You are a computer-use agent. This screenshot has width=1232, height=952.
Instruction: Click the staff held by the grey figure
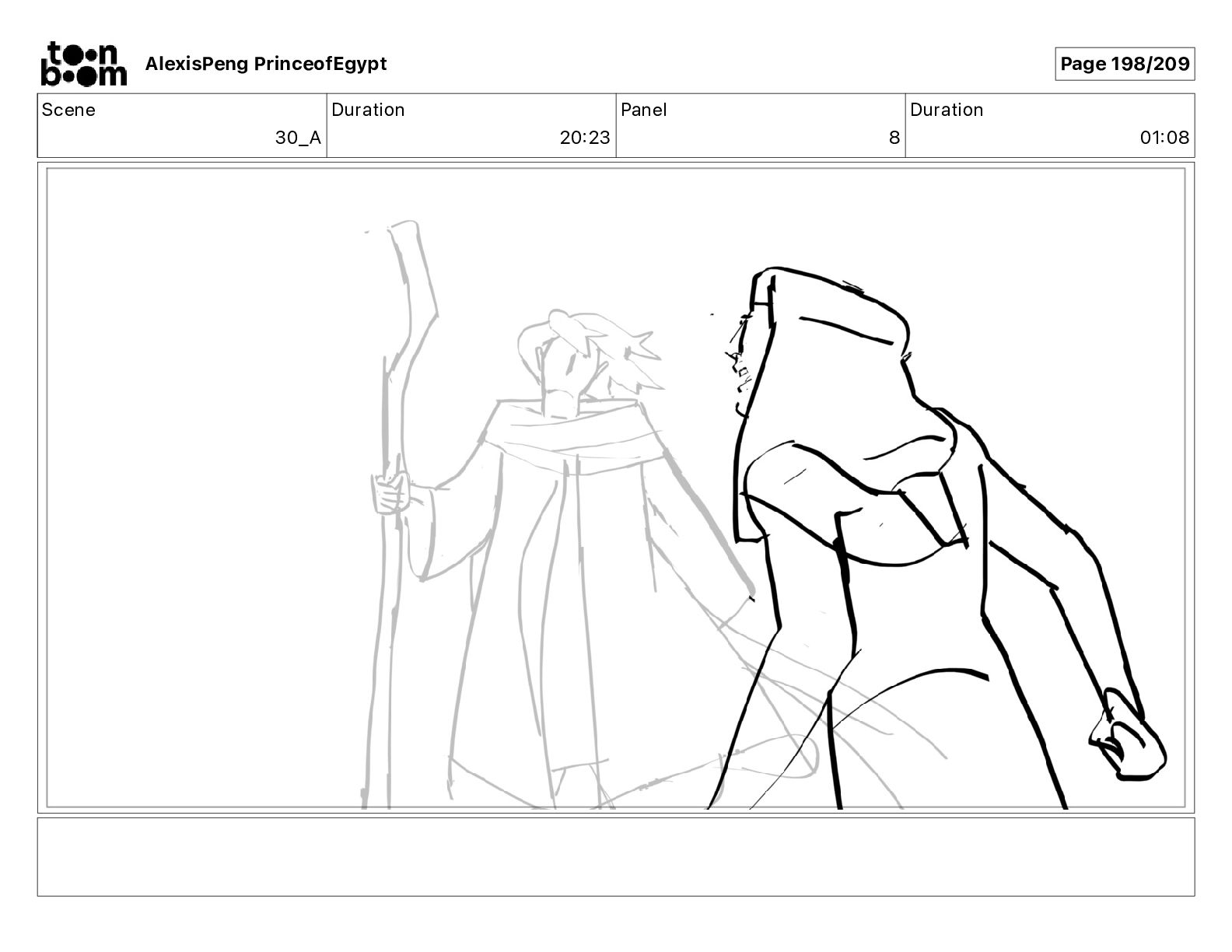pos(397,513)
